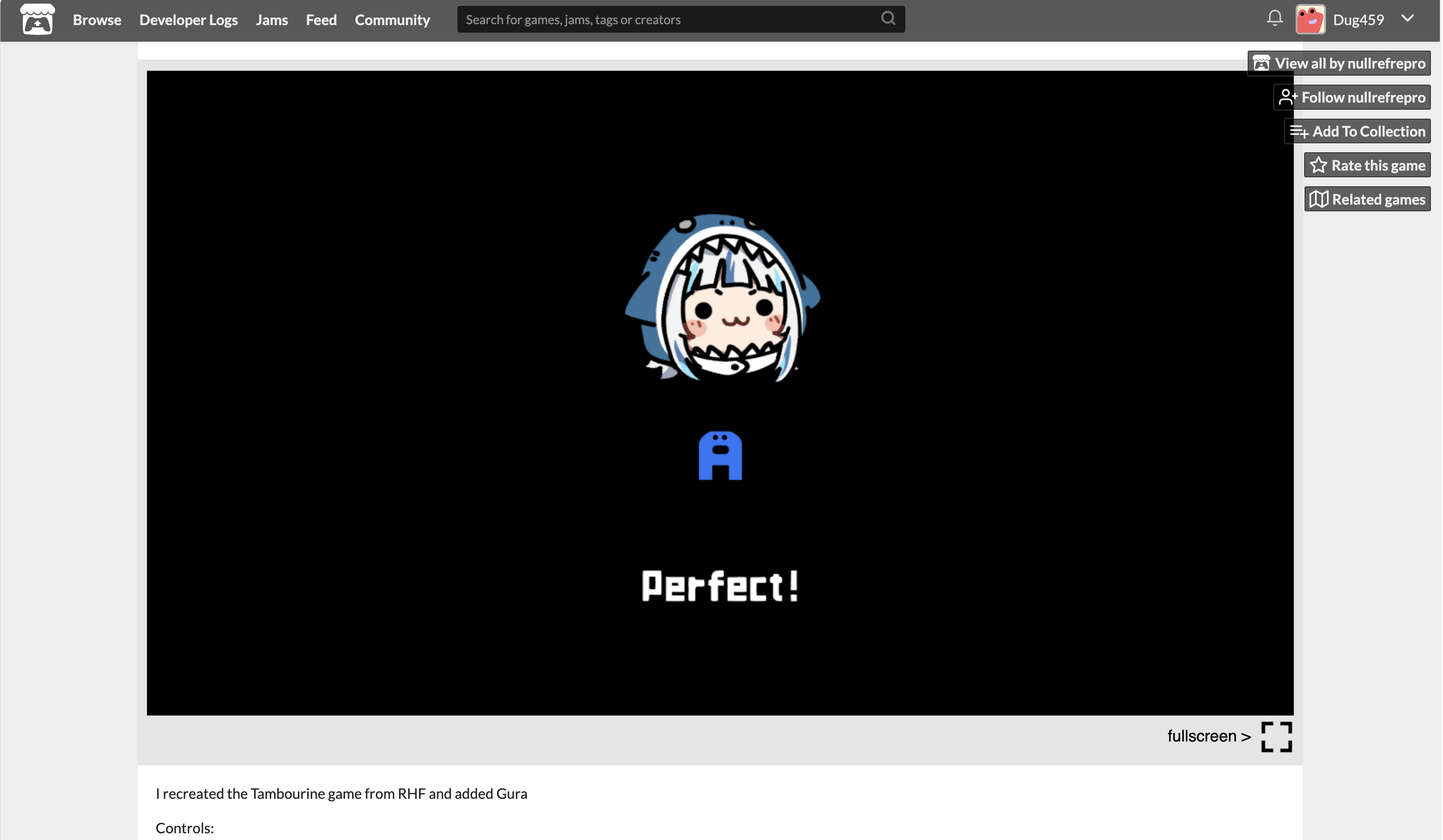Click the Dug459 profile avatar
1443x840 pixels.
[x=1310, y=19]
